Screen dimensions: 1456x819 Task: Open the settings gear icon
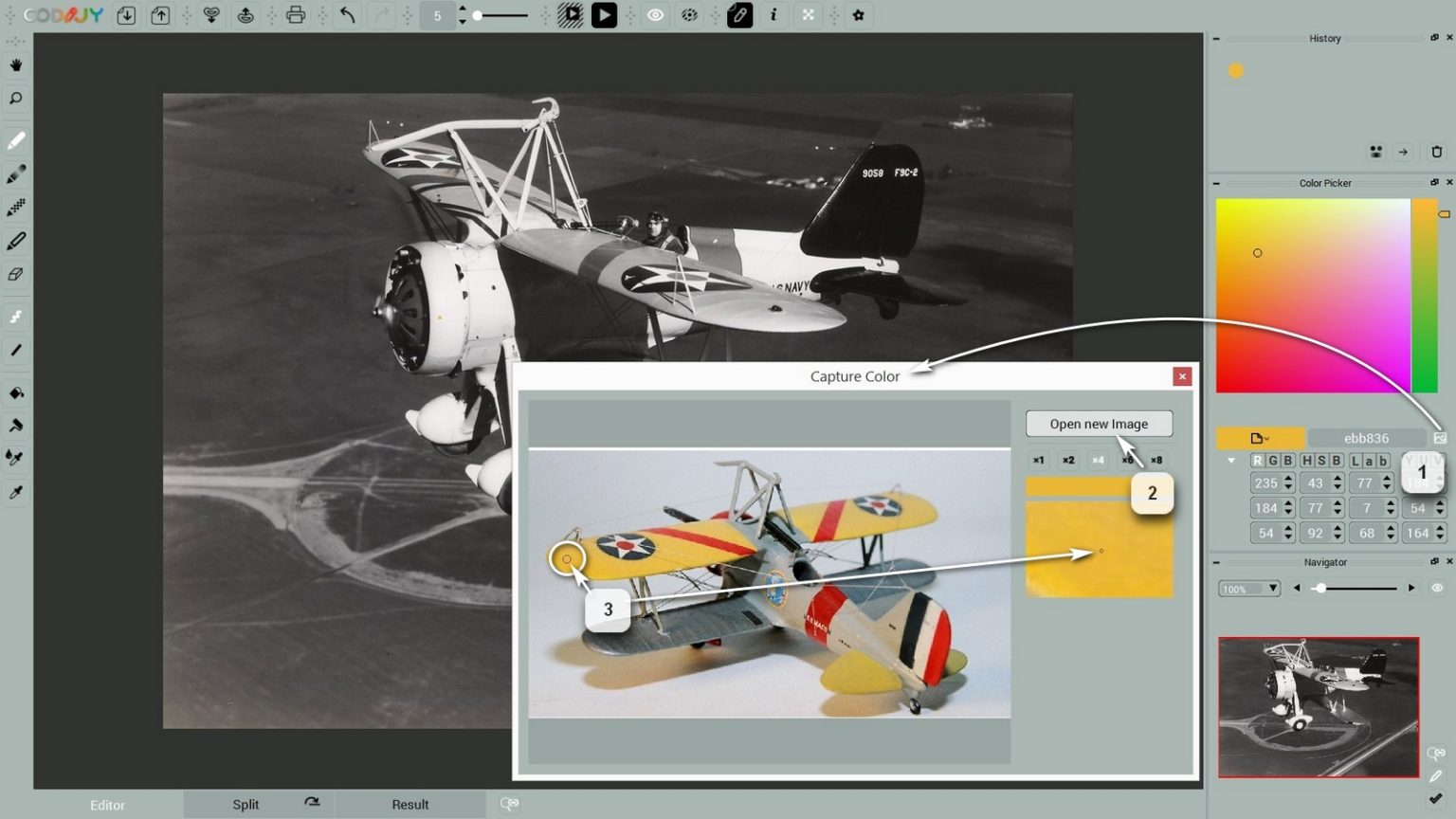tap(858, 15)
